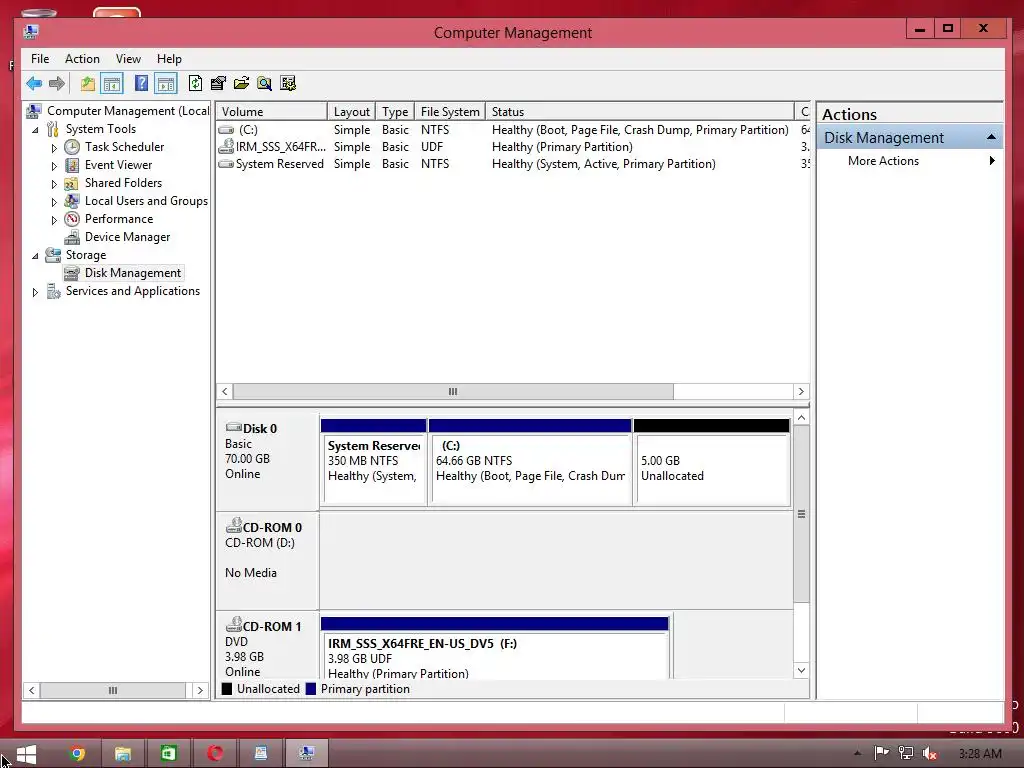
Task: Select Computer Management (Local) root node
Action: [128, 111]
